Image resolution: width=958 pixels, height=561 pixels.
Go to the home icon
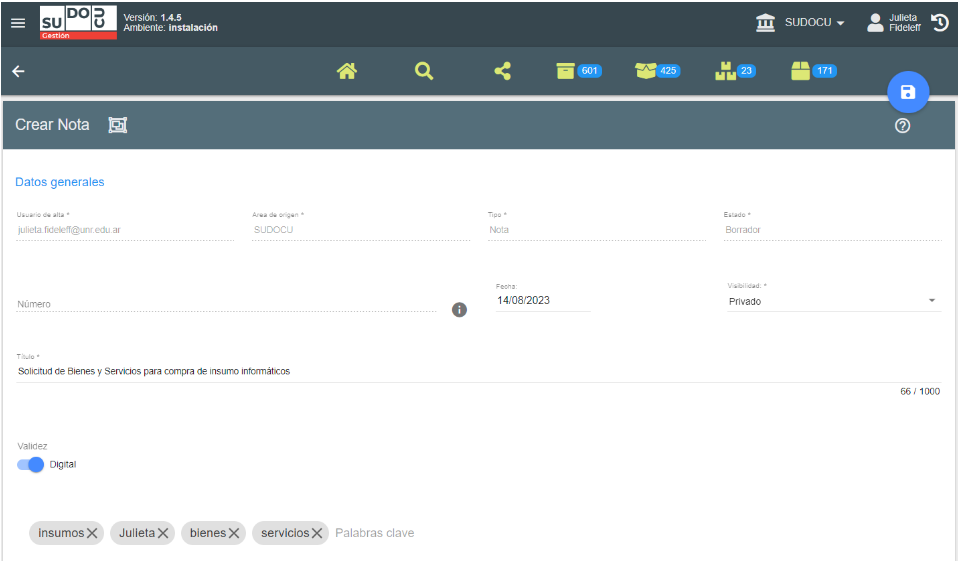(347, 71)
